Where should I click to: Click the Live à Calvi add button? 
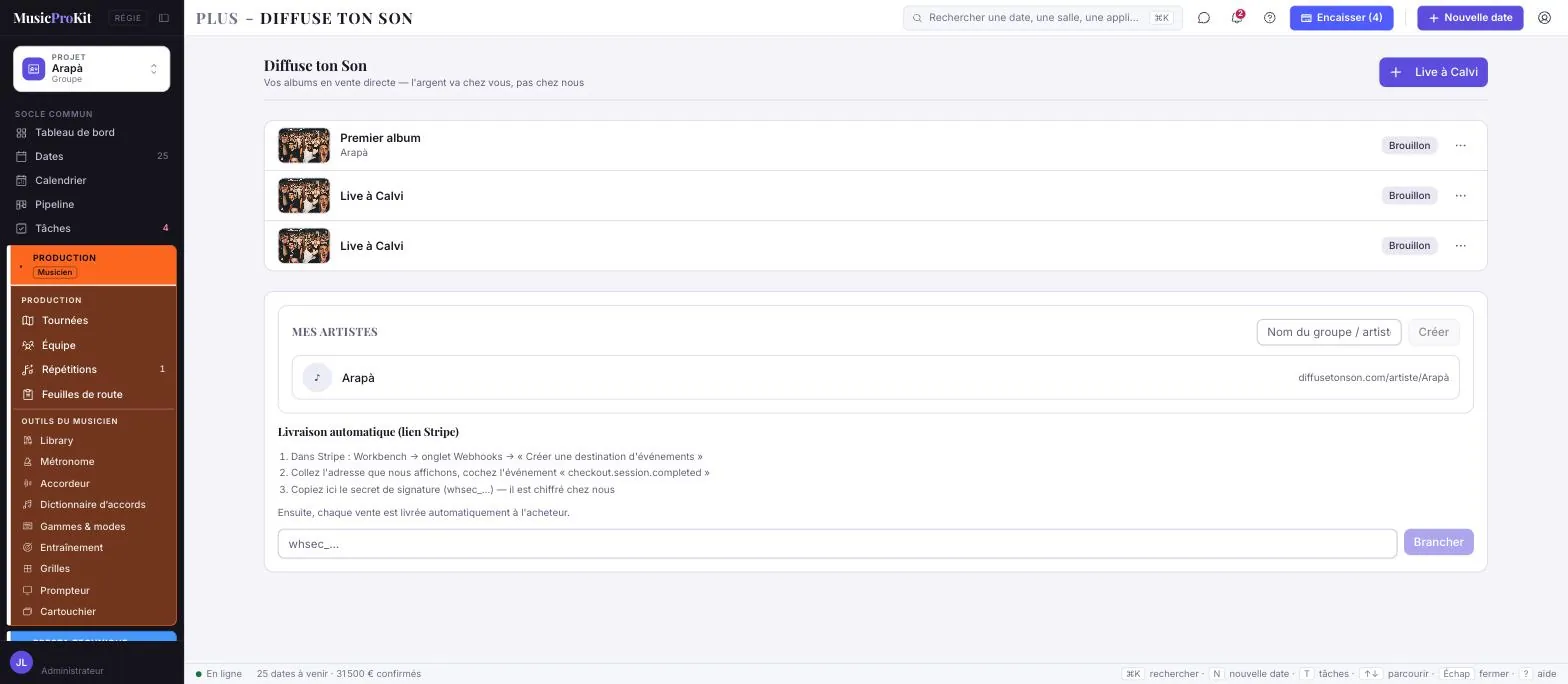pos(1433,72)
